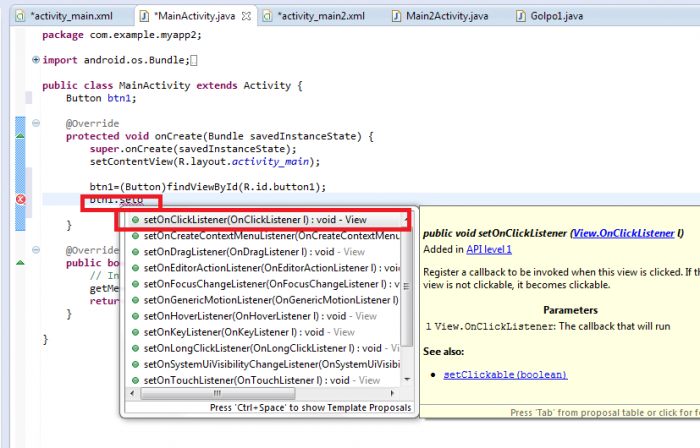
Task: Click the findViewById call in code
Action: click(203, 187)
